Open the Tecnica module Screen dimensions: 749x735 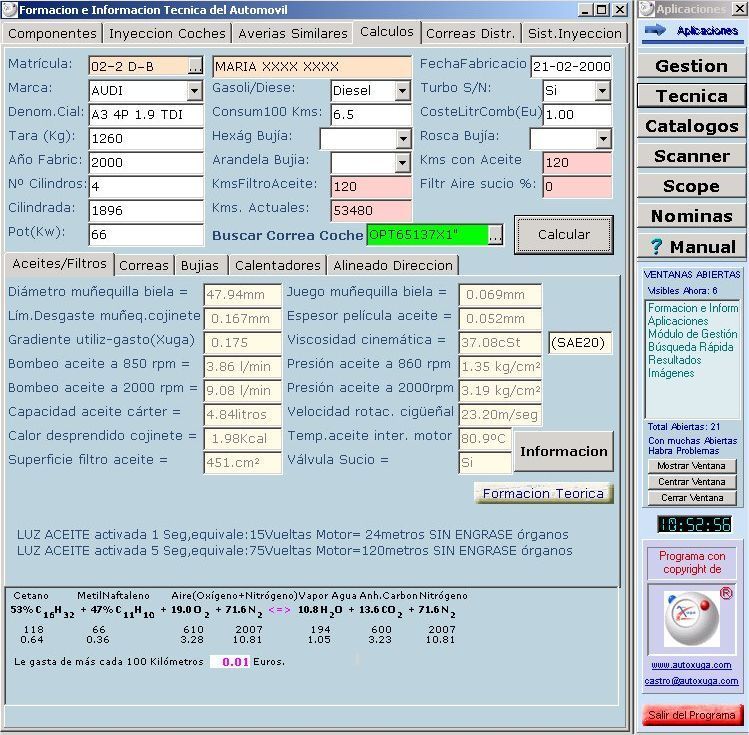[691, 96]
